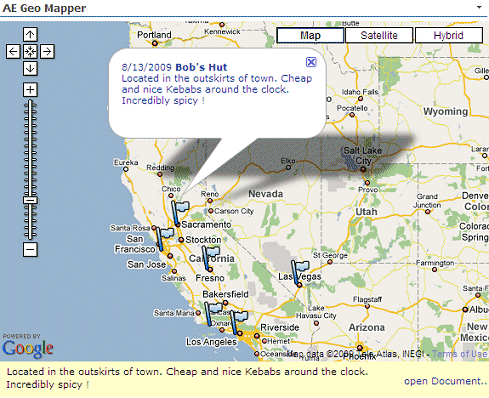Pan the map left with arrow button
Image resolution: width=489 pixels, height=398 pixels.
tap(13, 52)
